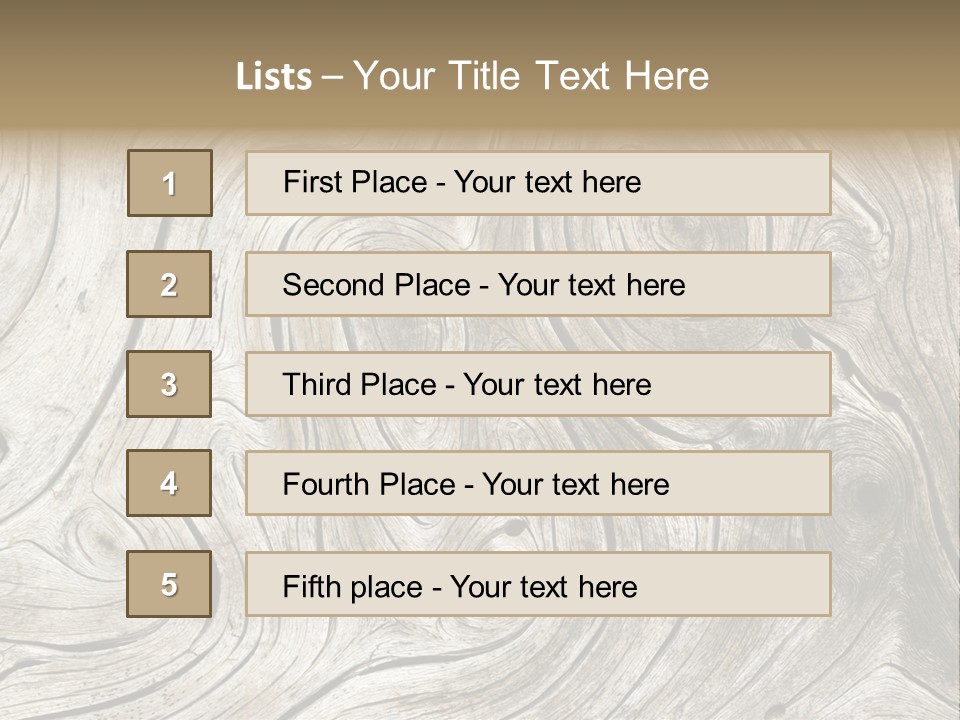Click "Your text here" in the Third Place row
This screenshot has height=720, width=960.
[557, 385]
